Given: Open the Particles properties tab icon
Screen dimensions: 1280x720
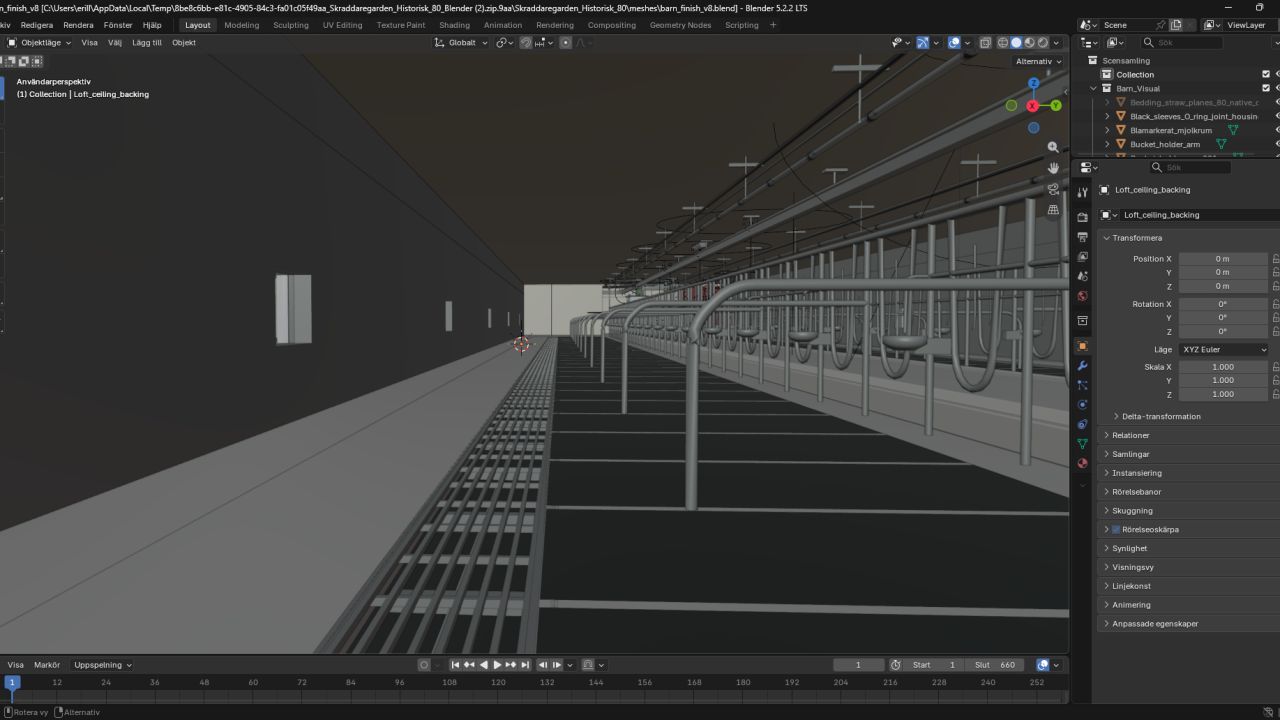Looking at the screenshot, I should (x=1082, y=385).
